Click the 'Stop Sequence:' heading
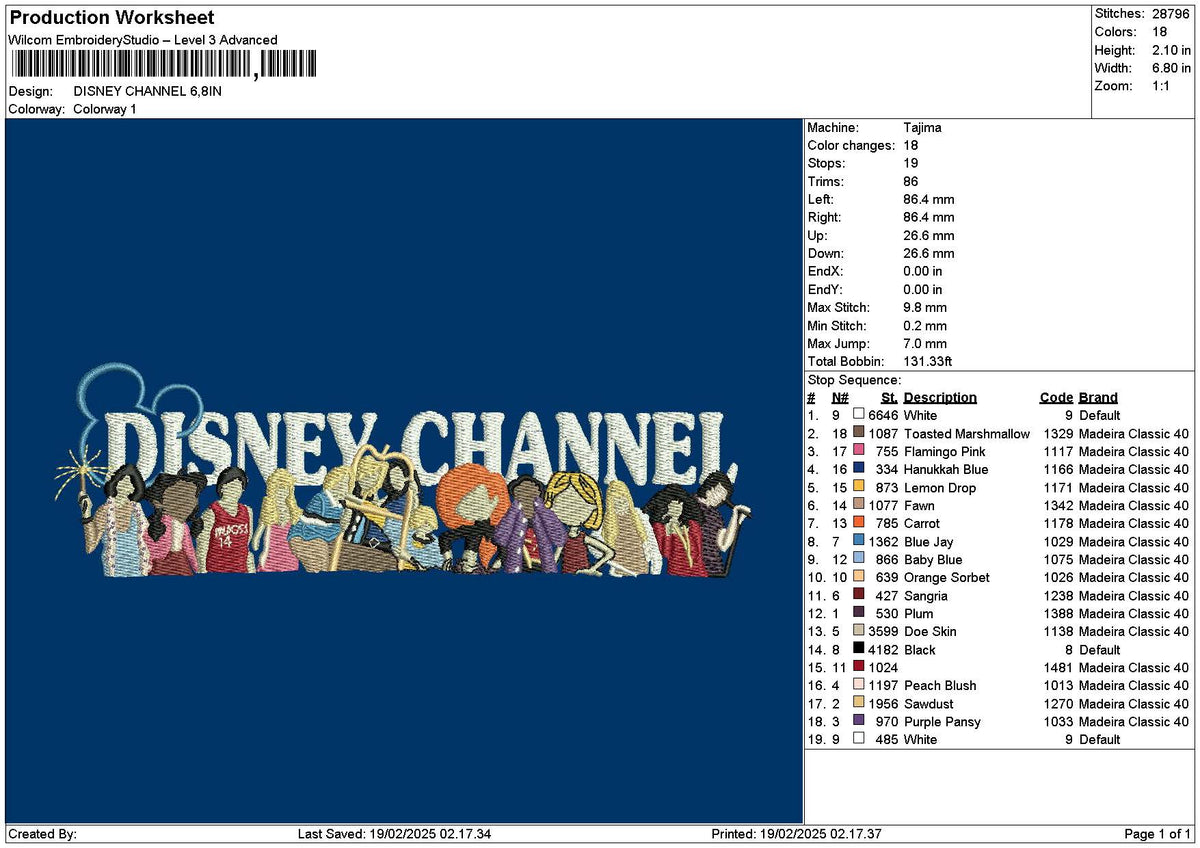This screenshot has height=848, width=1200. pyautogui.click(x=854, y=380)
